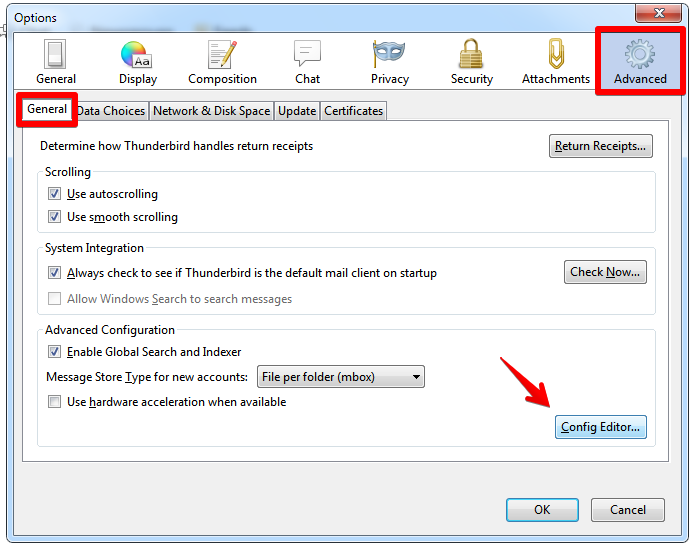The image size is (695, 546).
Task: Switch to Network & Disk Space tab
Action: 211,111
